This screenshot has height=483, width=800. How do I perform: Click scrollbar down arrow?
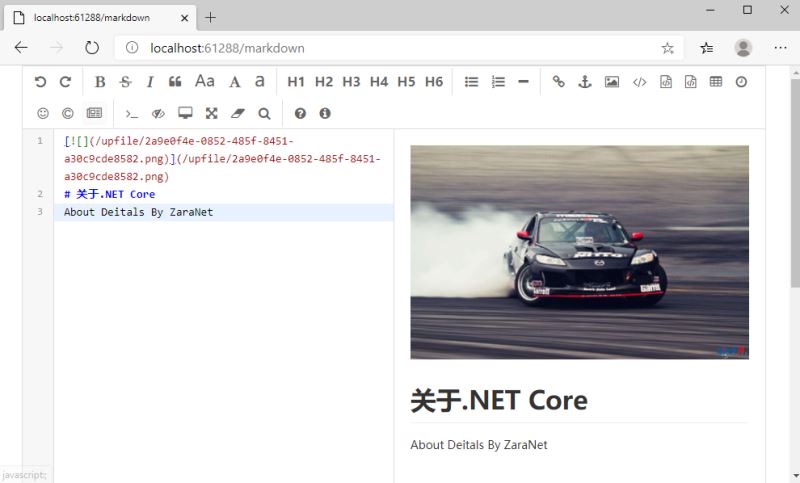click(795, 477)
